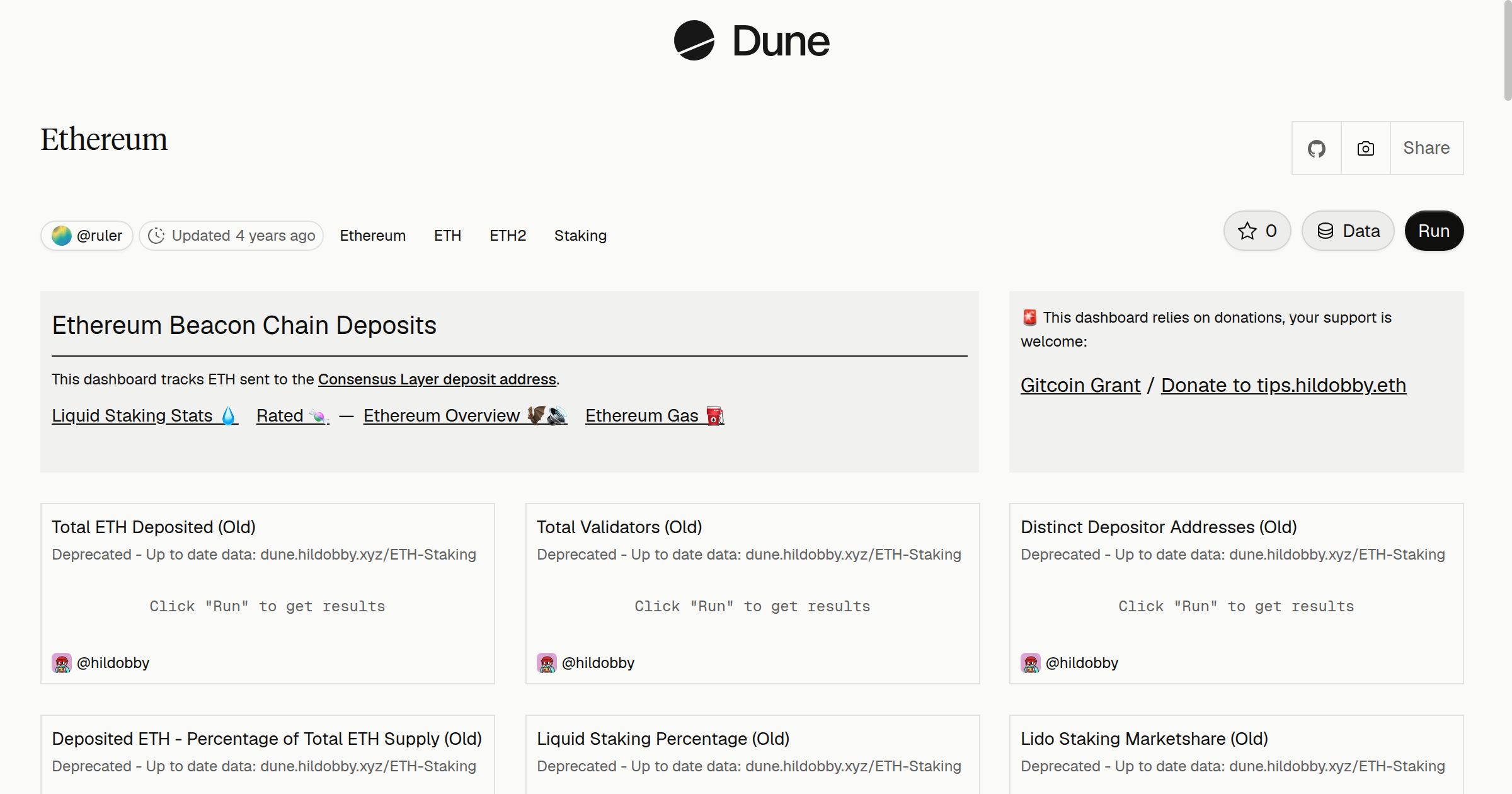This screenshot has width=1512, height=794.
Task: Select the Ethereum tag
Action: click(373, 236)
